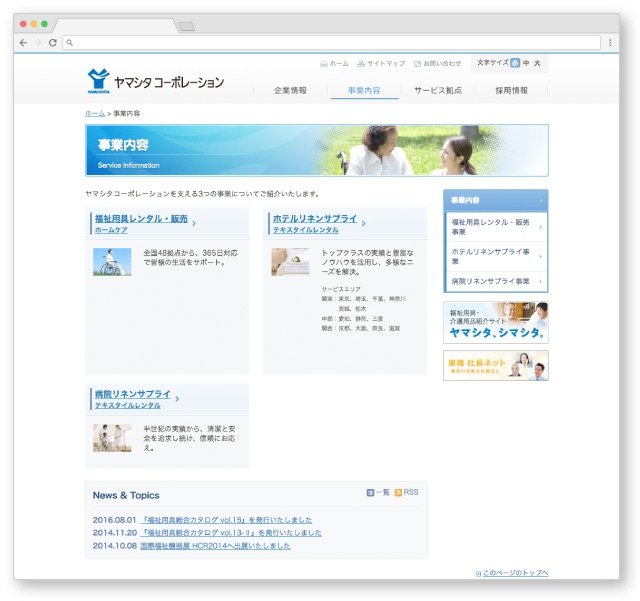The width and height of the screenshot is (640, 601).
Task: Click the browser forward arrow
Action: [38, 42]
